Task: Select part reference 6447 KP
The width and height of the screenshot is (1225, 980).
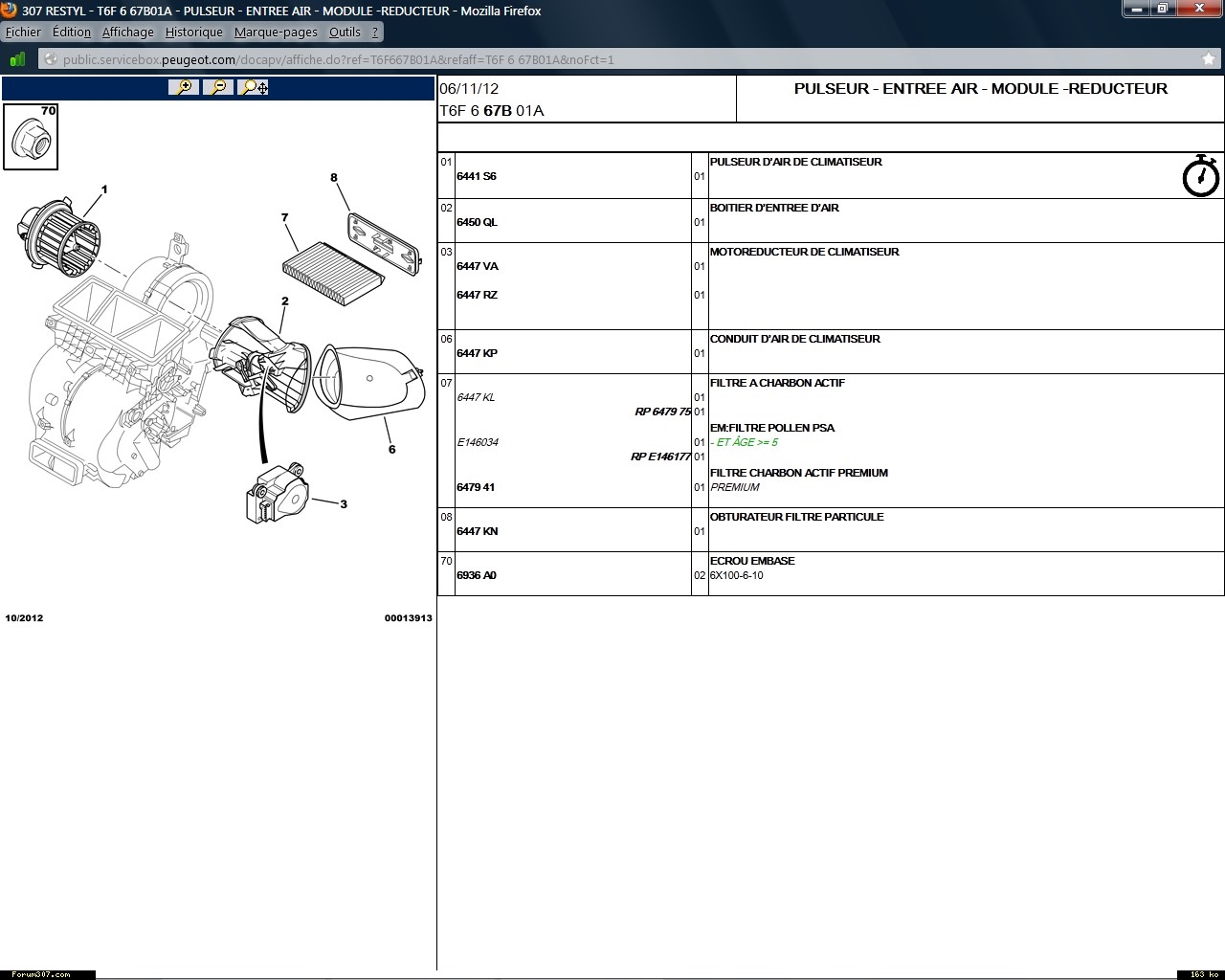Action: coord(477,353)
